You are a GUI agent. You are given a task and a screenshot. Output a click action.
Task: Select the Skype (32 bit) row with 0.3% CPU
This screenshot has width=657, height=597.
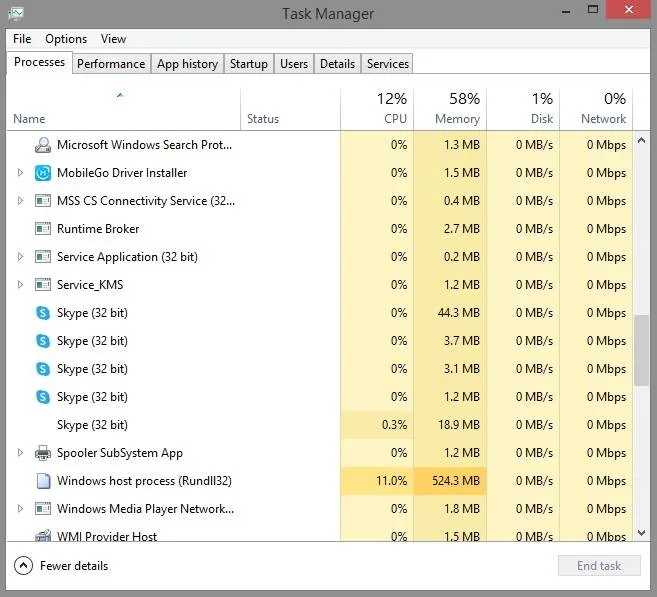(320, 425)
